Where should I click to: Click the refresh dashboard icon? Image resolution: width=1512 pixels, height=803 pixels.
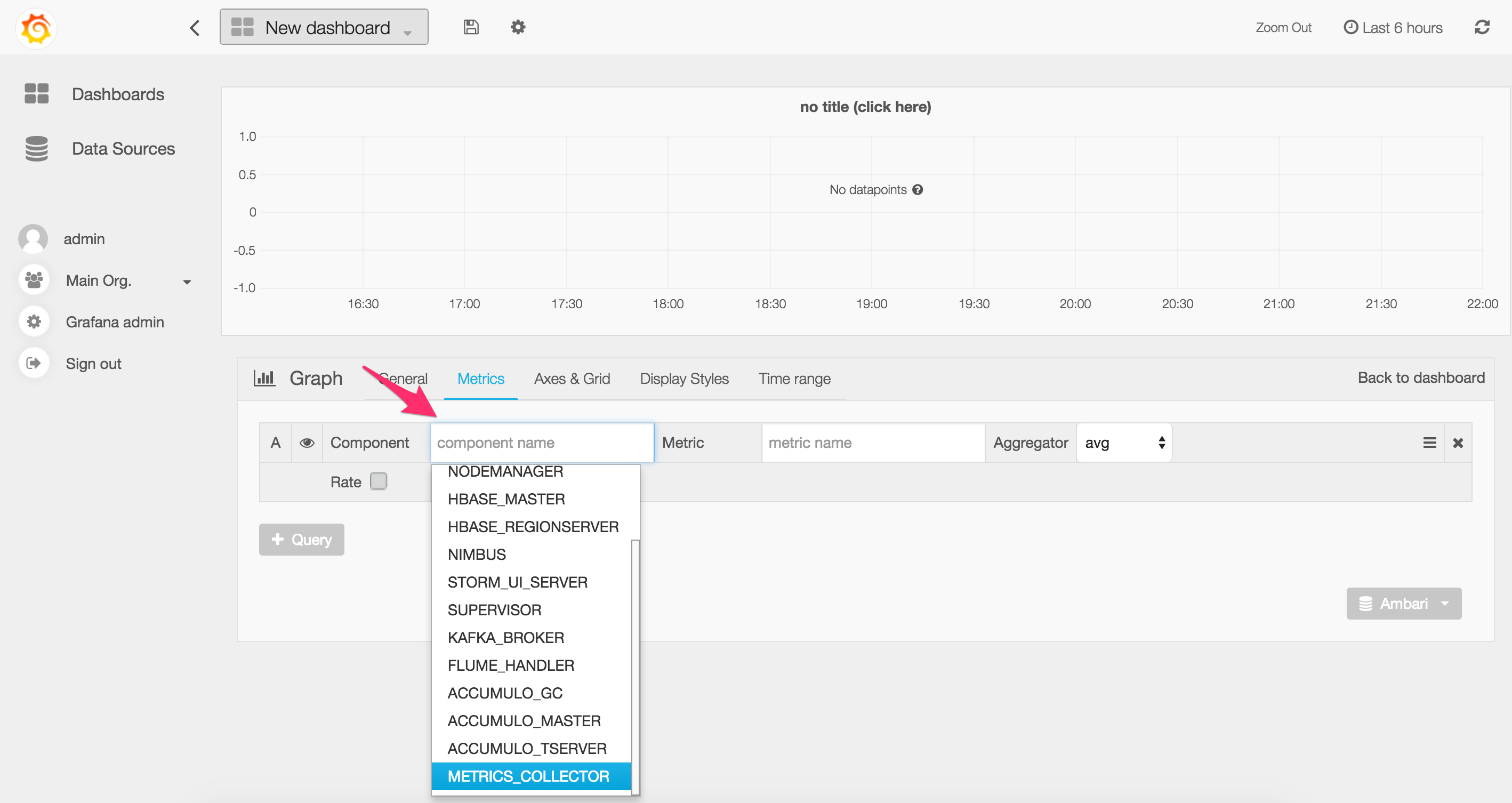click(1482, 27)
